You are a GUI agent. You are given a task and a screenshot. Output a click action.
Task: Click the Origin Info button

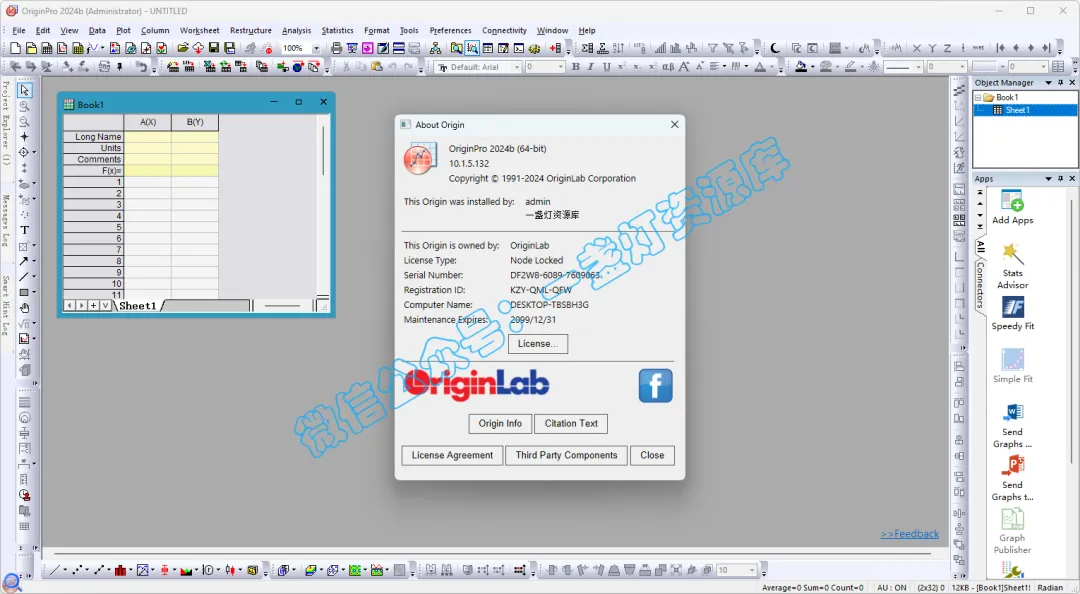coord(500,423)
